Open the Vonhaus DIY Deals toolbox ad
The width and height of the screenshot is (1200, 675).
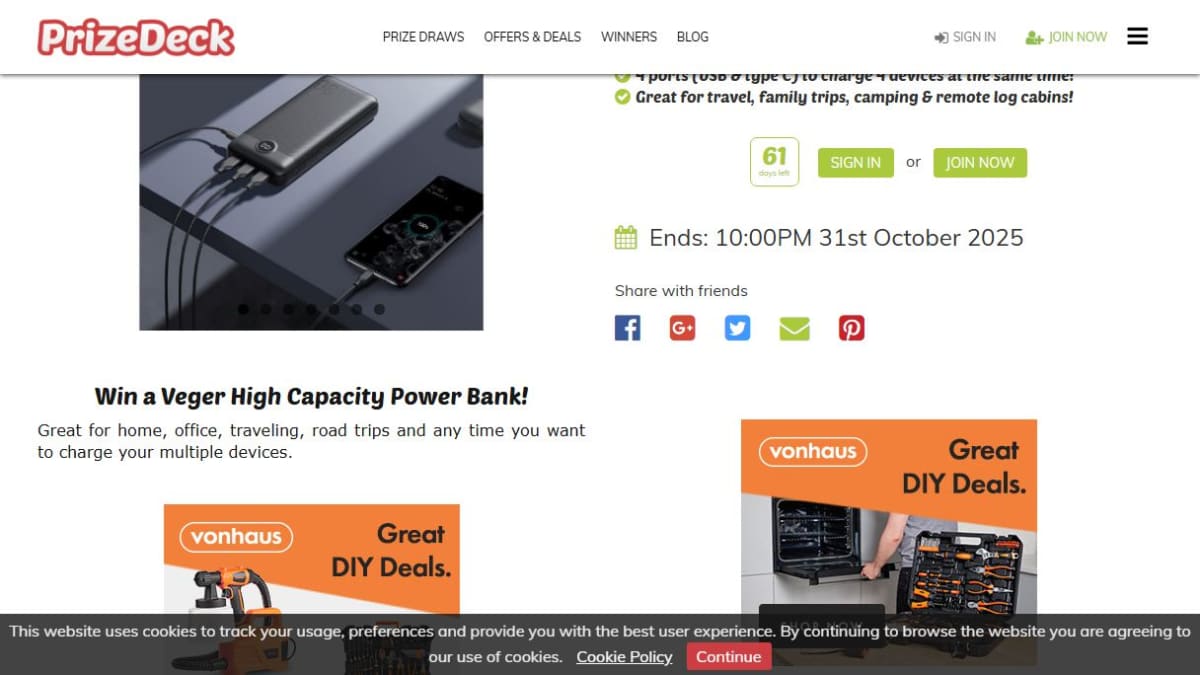tap(889, 542)
